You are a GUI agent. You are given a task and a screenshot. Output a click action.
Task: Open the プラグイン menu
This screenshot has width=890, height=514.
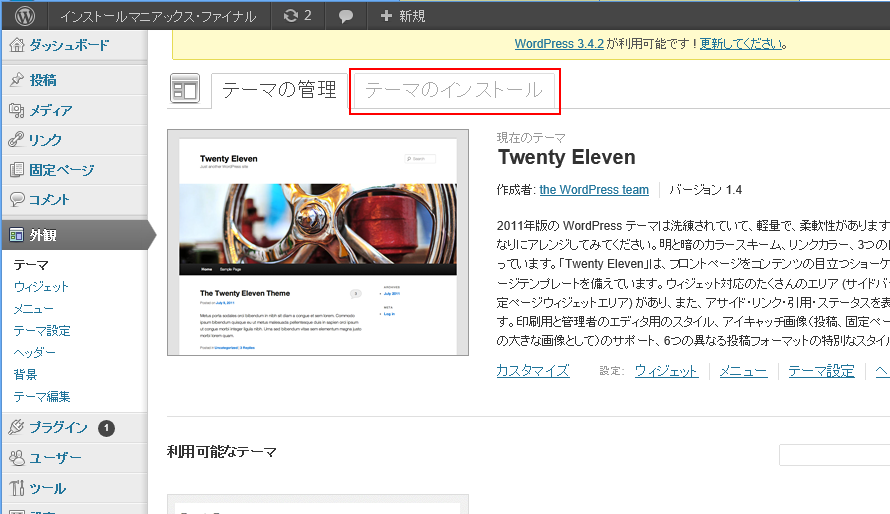click(58, 427)
